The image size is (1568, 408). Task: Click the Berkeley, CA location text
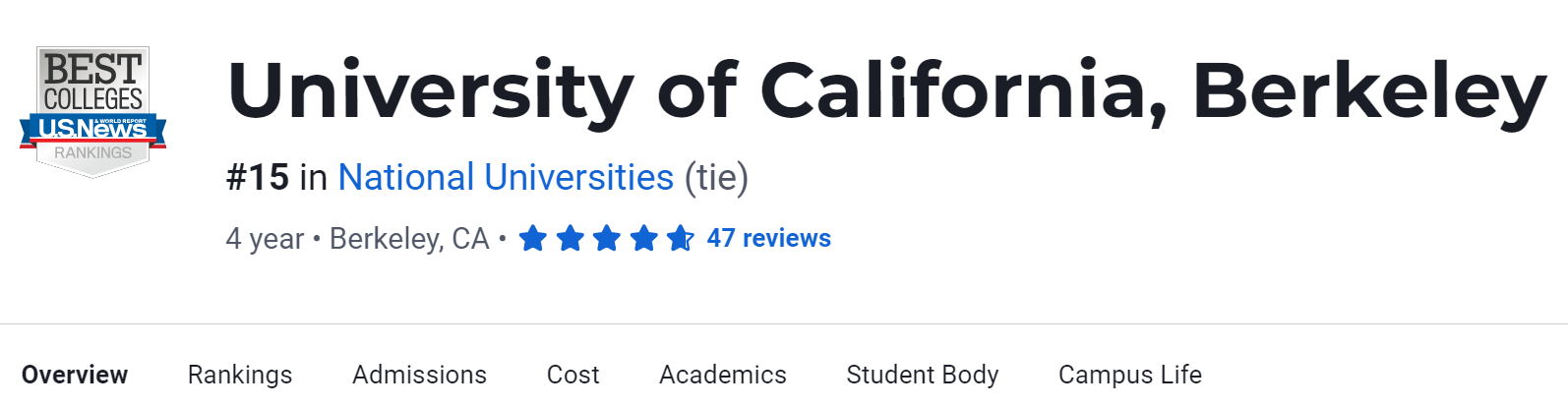(x=408, y=239)
